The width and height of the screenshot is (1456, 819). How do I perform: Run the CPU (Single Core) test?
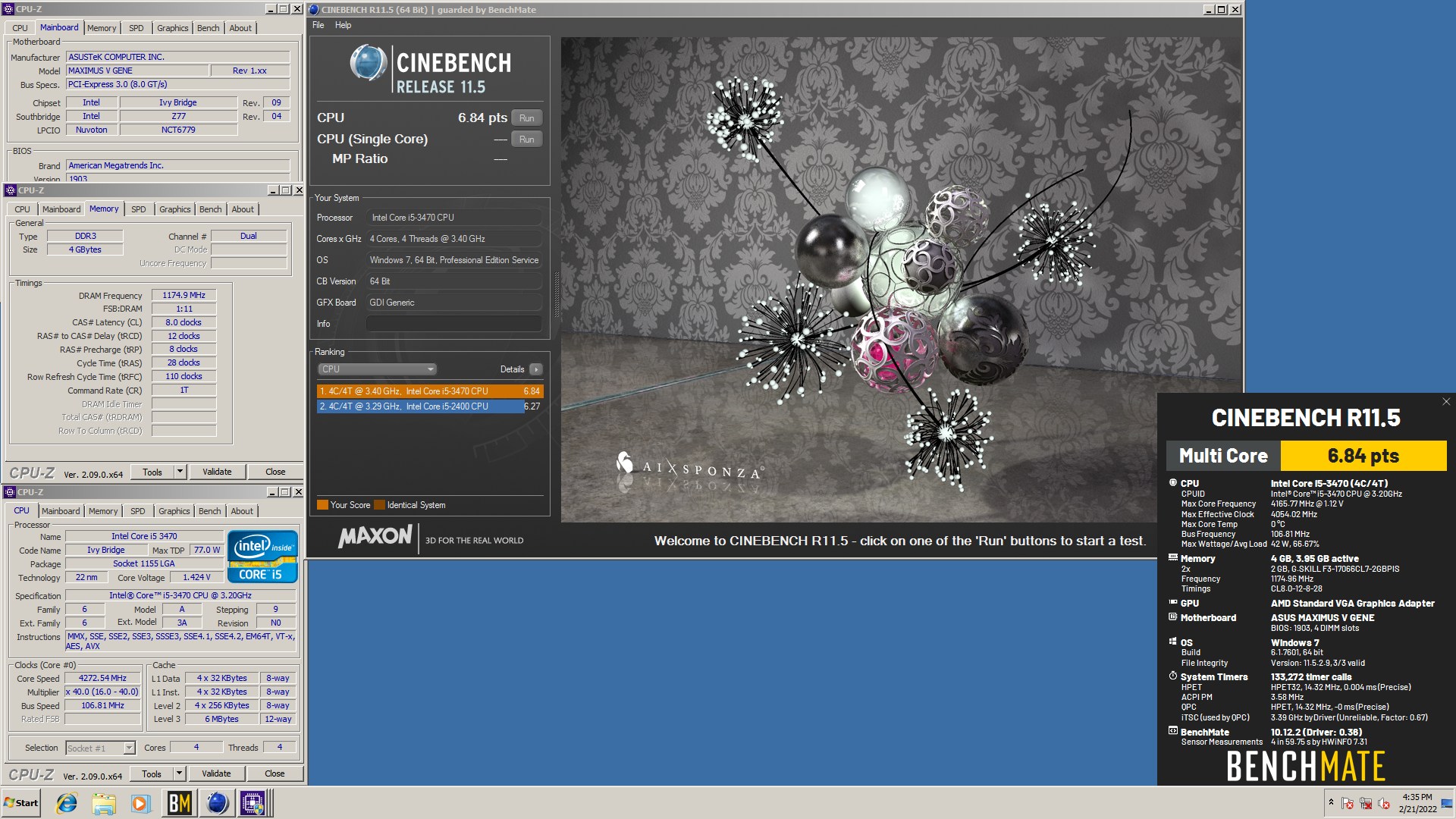(527, 140)
